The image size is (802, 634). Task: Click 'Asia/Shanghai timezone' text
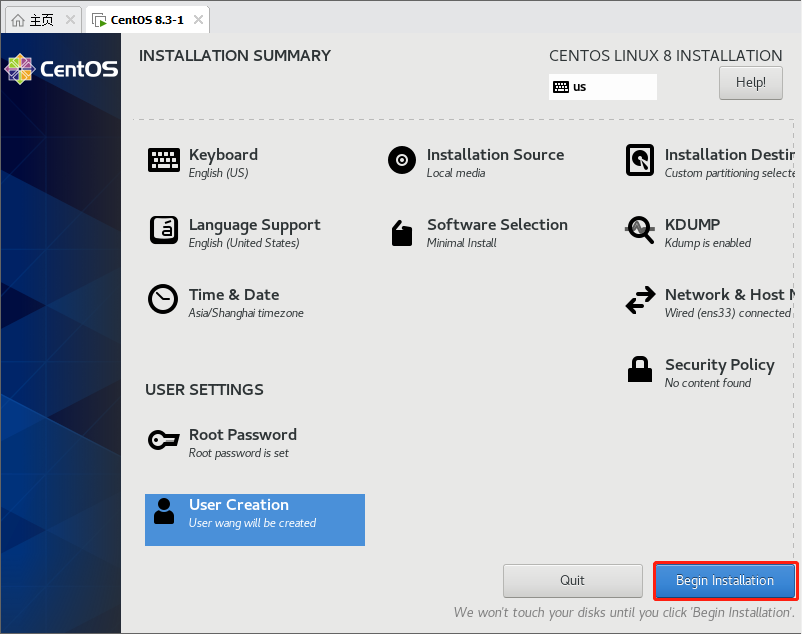click(246, 313)
